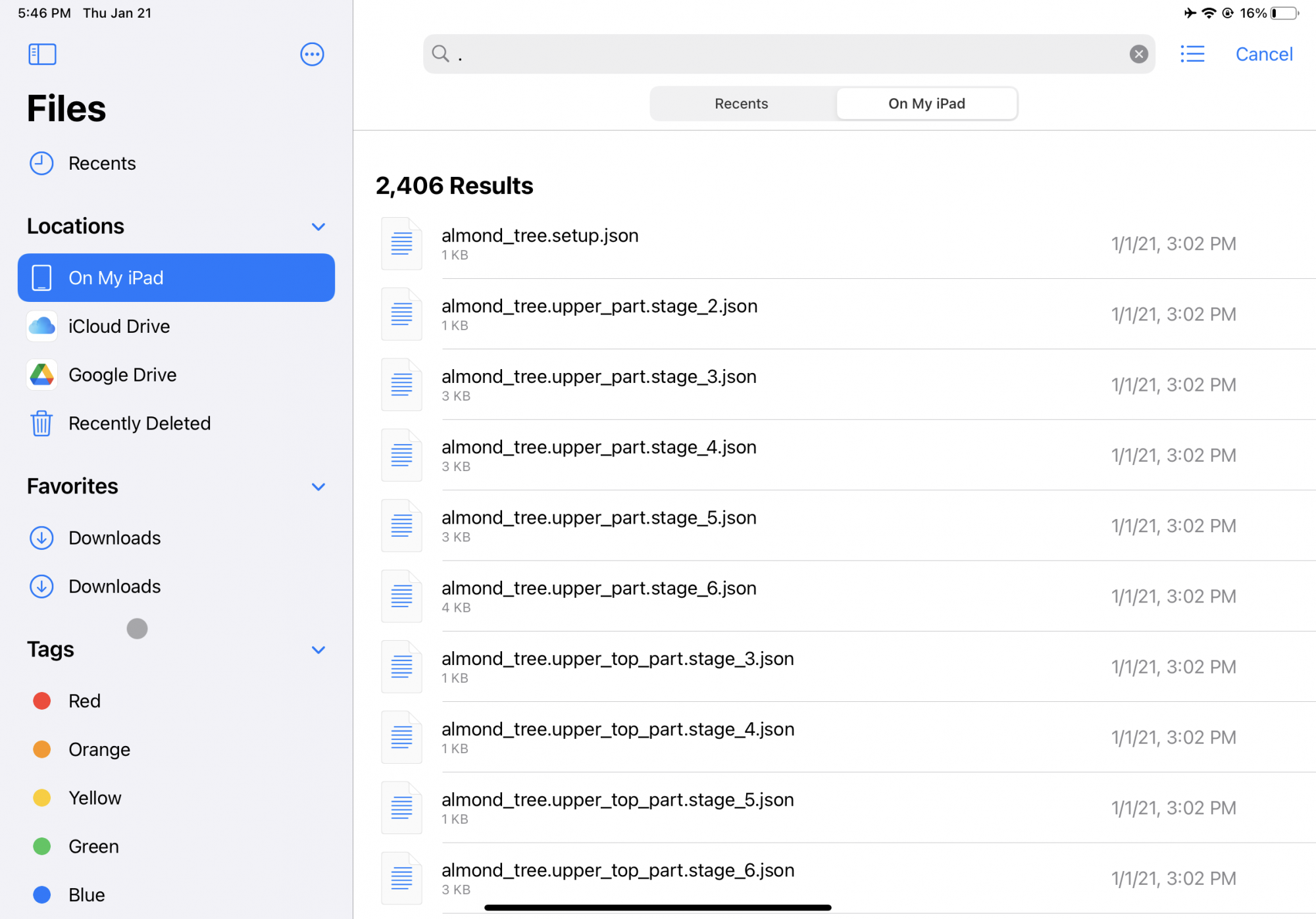Collapse the Tags section
The image size is (1316, 919).
[x=318, y=650]
